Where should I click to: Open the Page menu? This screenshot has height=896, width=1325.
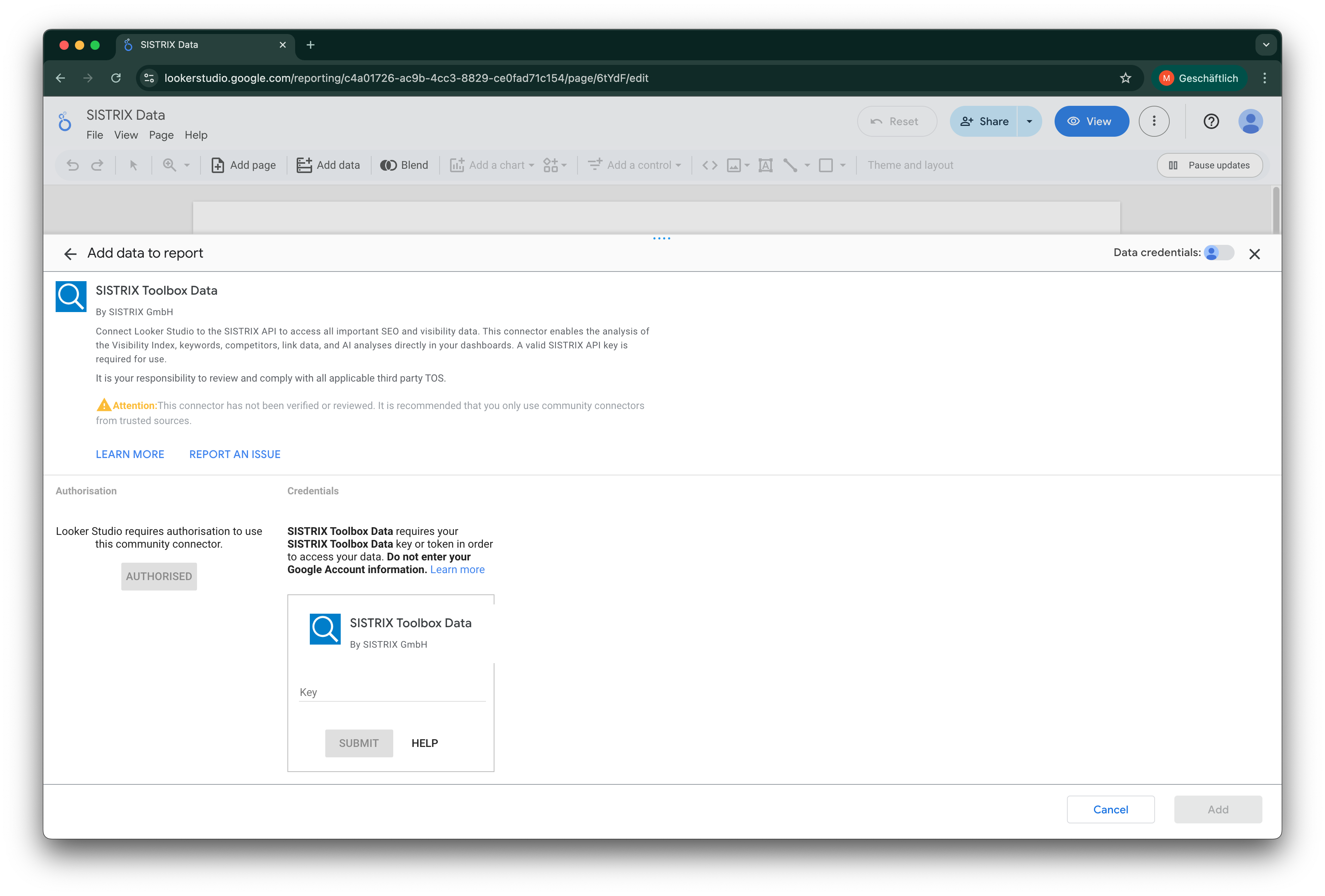click(161, 135)
